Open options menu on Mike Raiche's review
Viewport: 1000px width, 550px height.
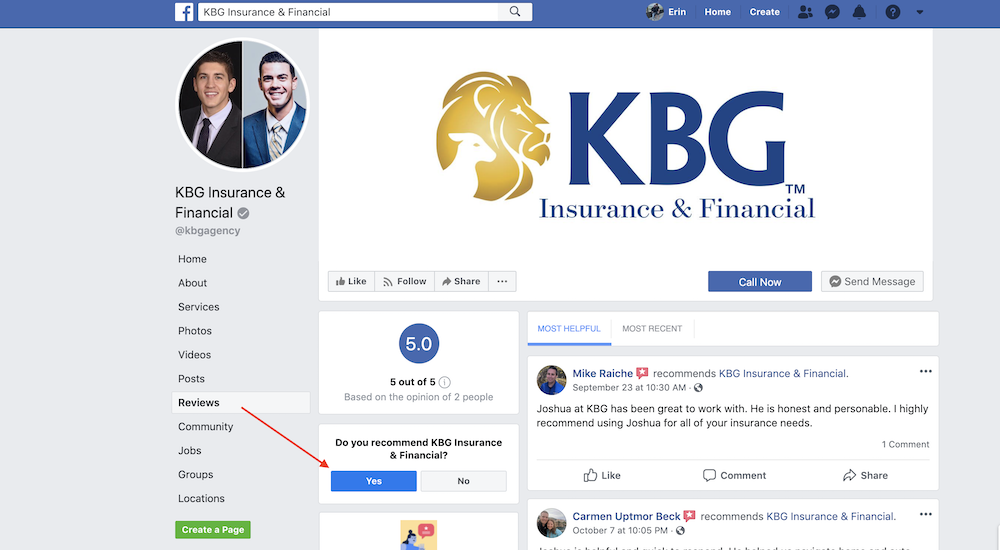[x=925, y=371]
